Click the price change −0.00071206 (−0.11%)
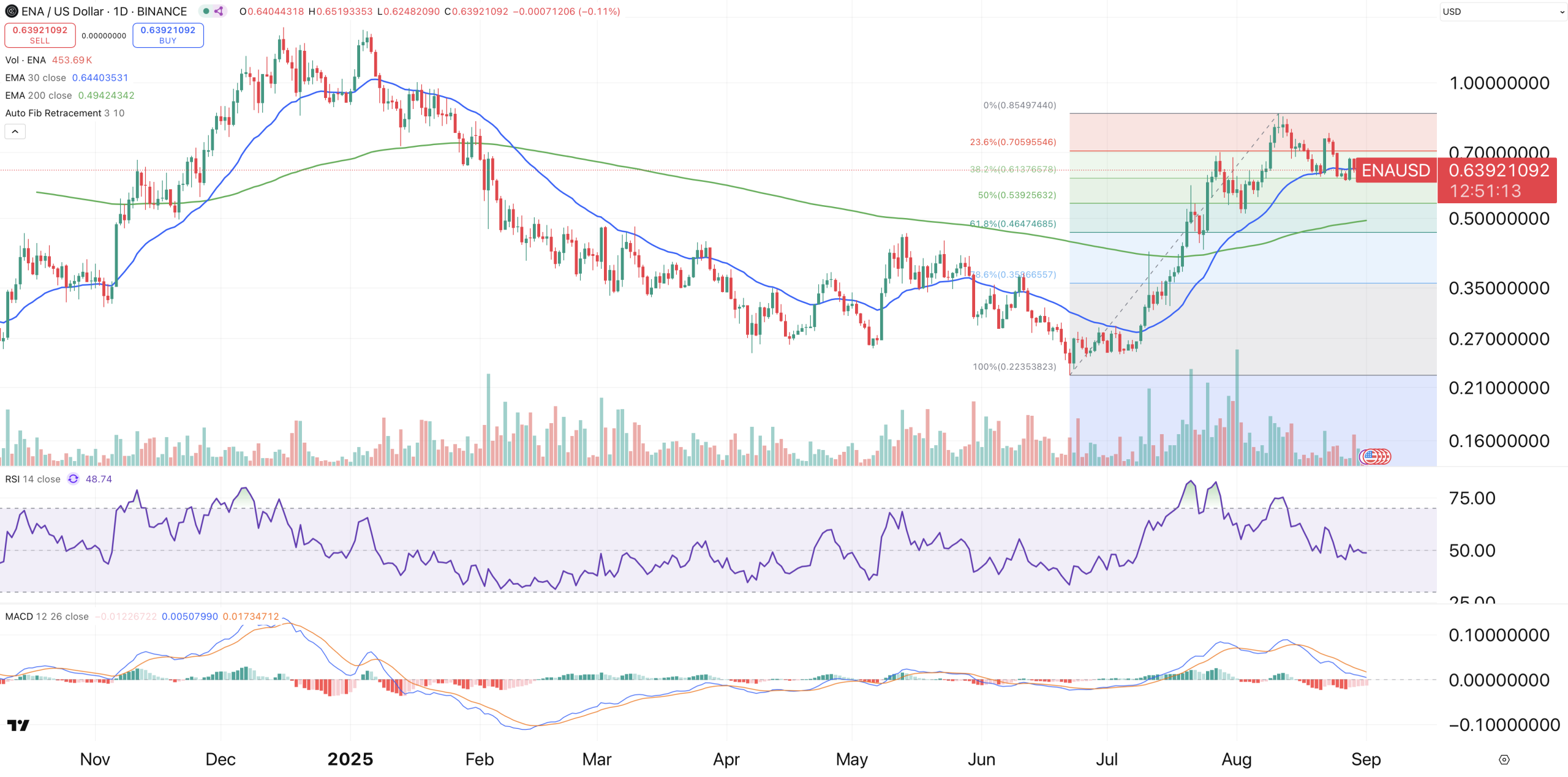The image size is (1568, 777). point(567,11)
